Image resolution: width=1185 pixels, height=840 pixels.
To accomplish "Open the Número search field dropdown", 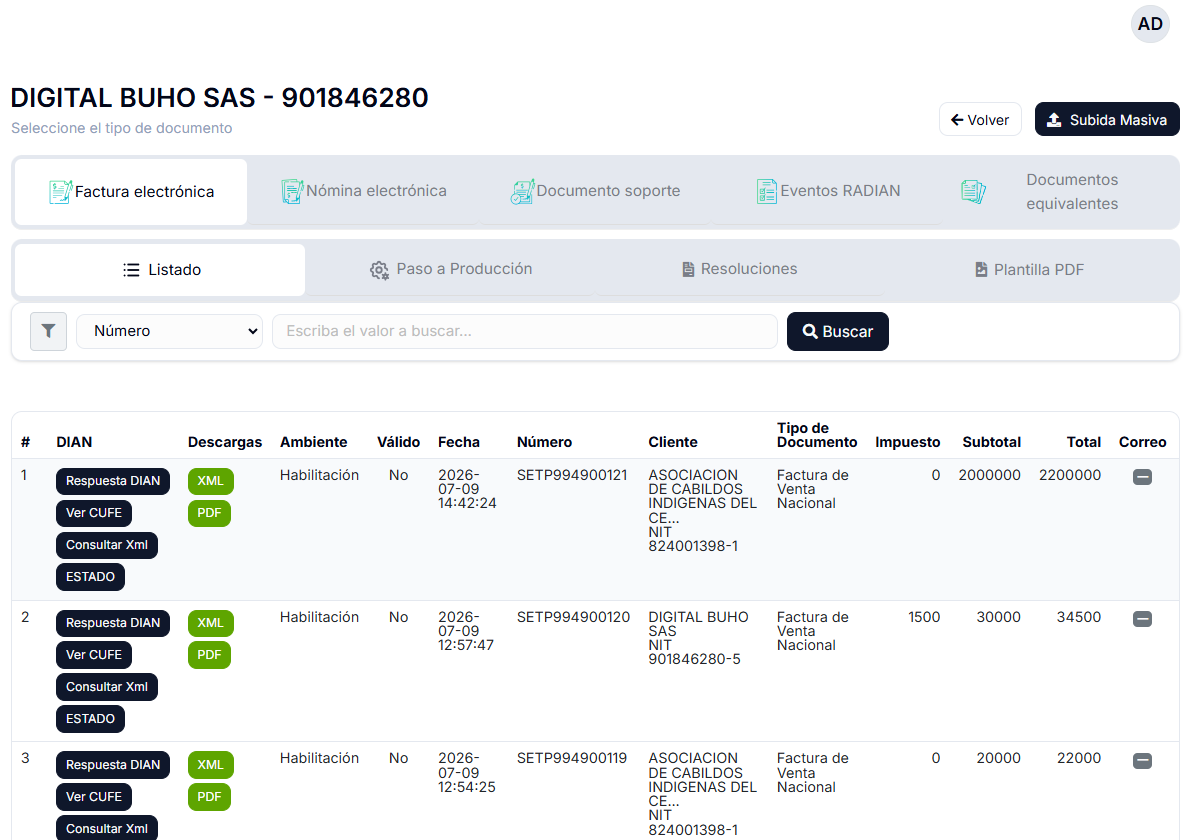I will pos(169,331).
